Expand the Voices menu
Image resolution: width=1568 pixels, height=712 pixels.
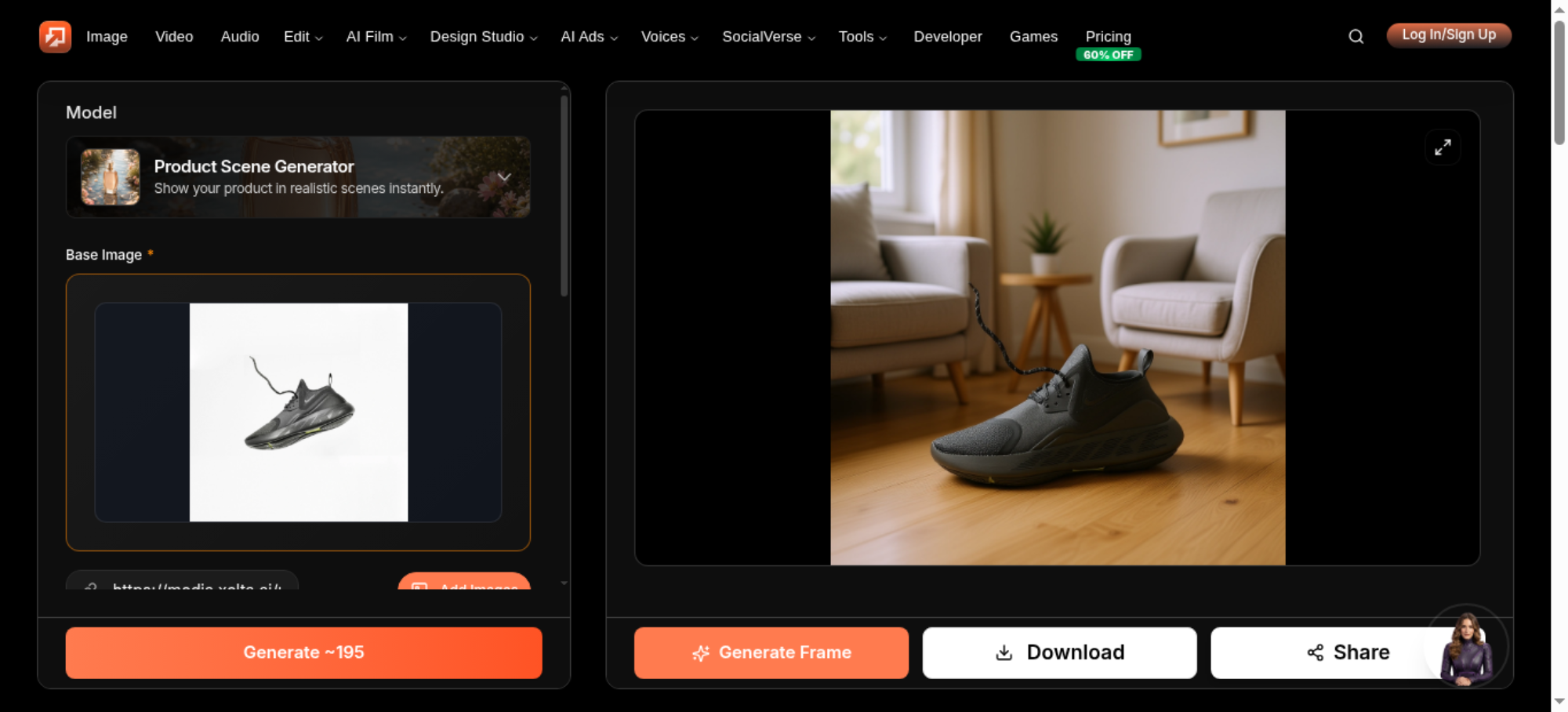click(x=670, y=37)
